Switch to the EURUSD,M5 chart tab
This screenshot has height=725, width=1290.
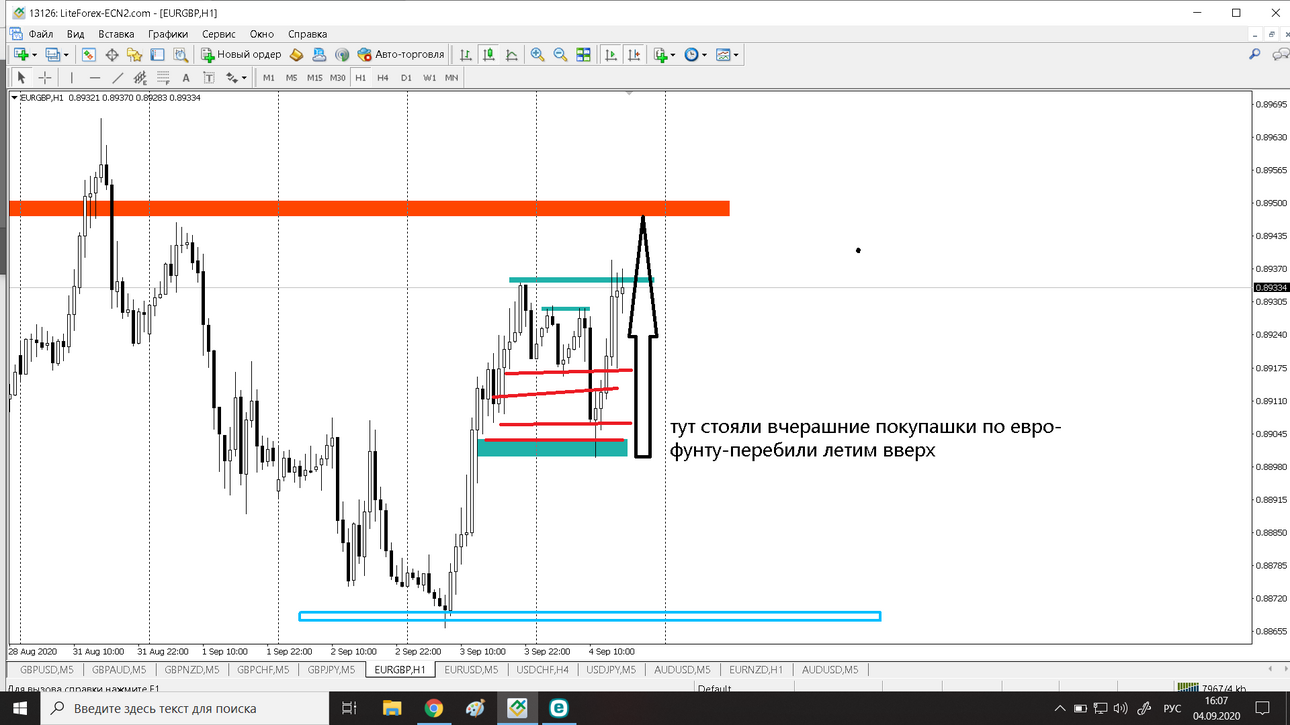tap(471, 670)
